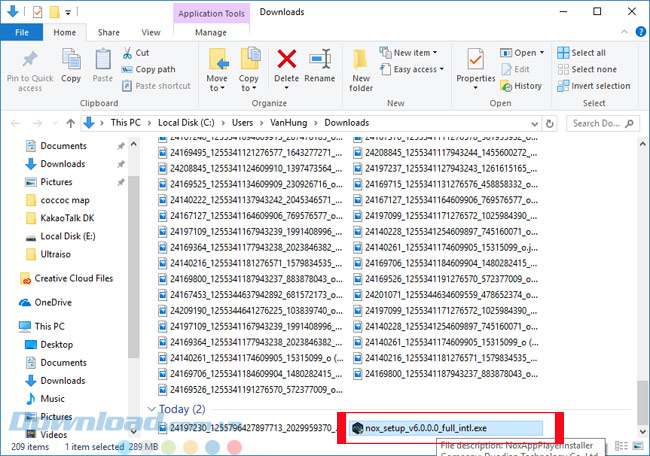Screen dimensions: 650x456
Task: Open the Explorer Help question mark icon
Action: pos(640,32)
